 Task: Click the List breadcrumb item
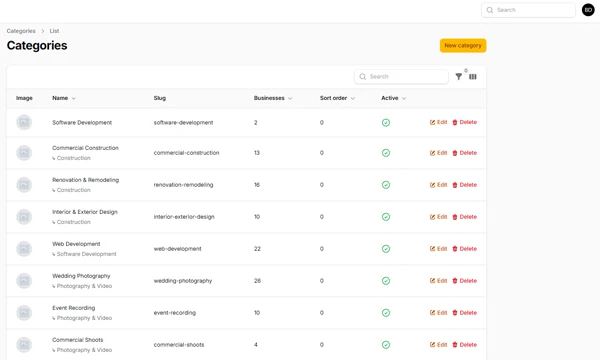[x=54, y=31]
